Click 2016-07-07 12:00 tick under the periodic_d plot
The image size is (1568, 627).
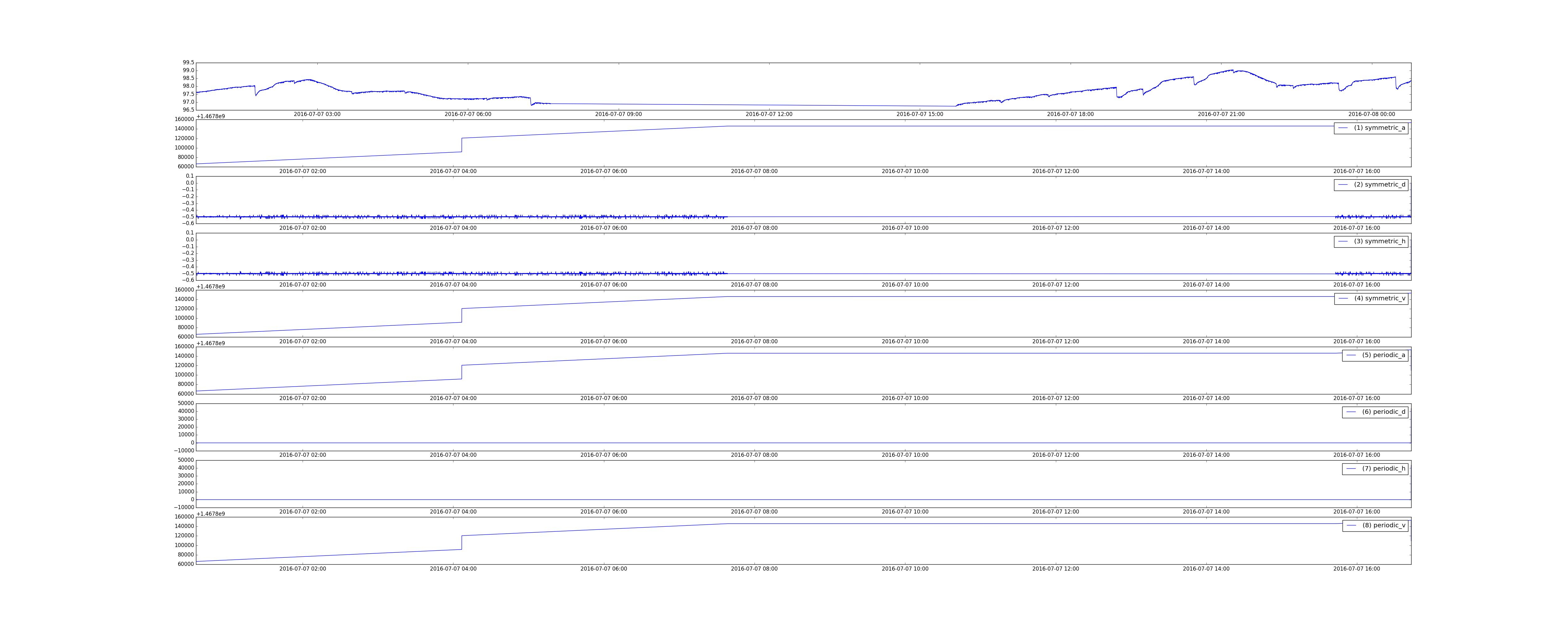pyautogui.click(x=1056, y=455)
